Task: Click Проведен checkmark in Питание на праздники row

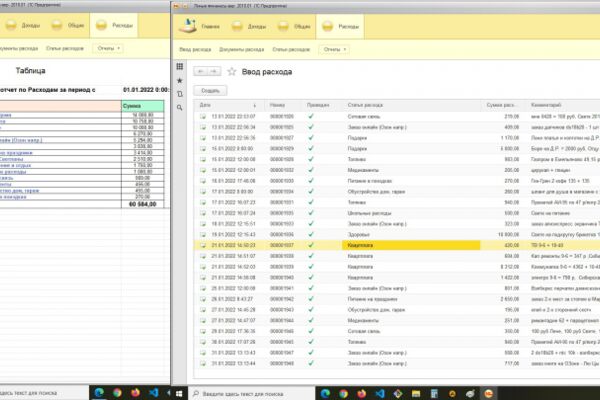Action: click(311, 299)
